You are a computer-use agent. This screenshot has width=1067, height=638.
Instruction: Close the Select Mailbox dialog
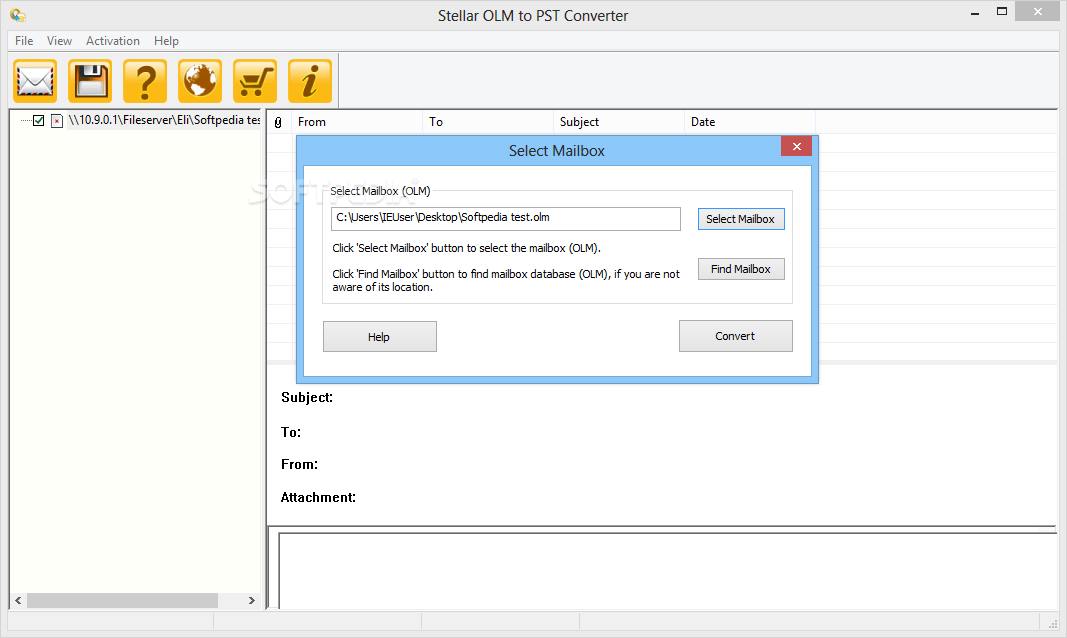pos(796,146)
